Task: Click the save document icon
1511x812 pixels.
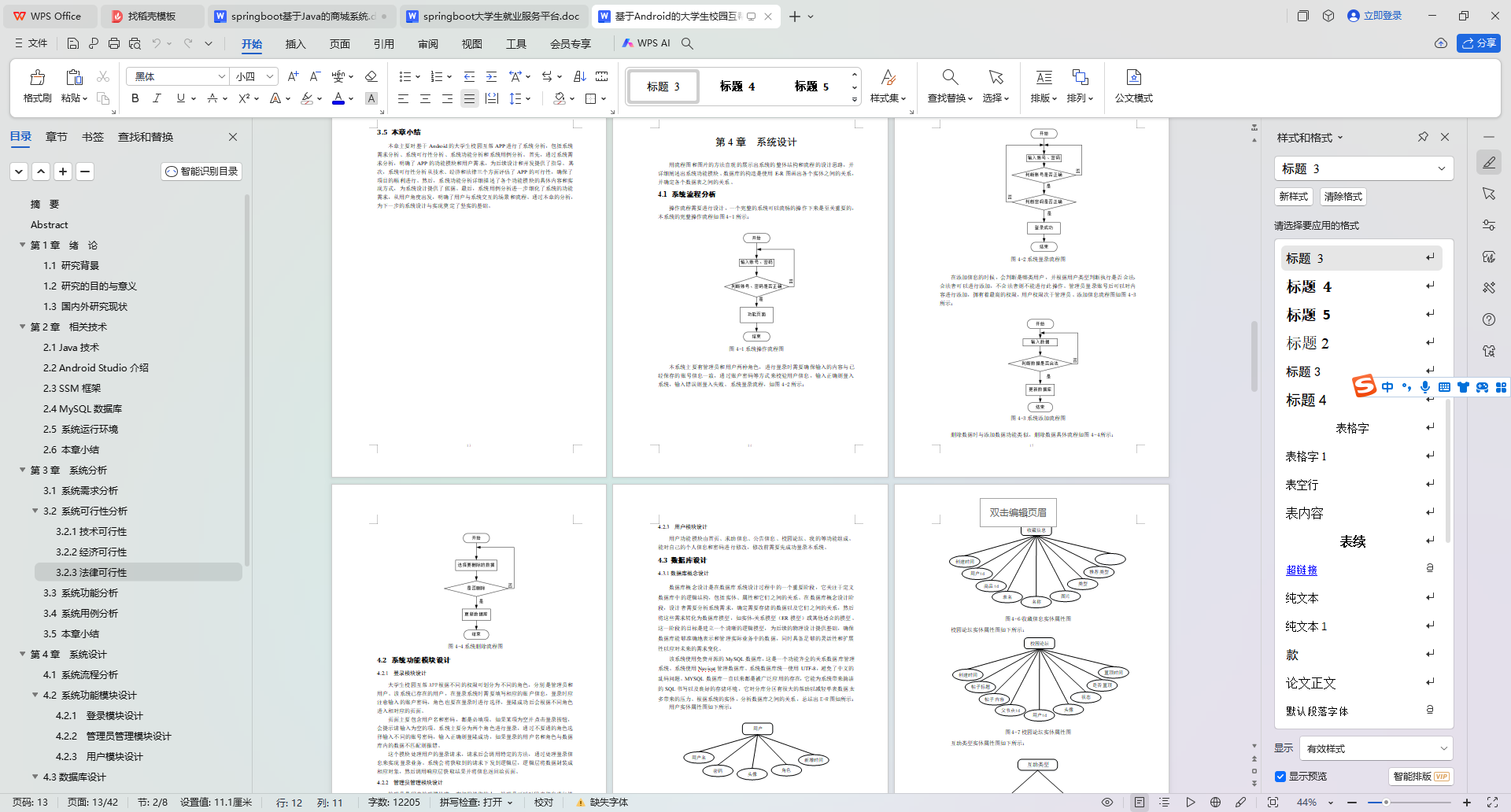Action: tap(72, 43)
